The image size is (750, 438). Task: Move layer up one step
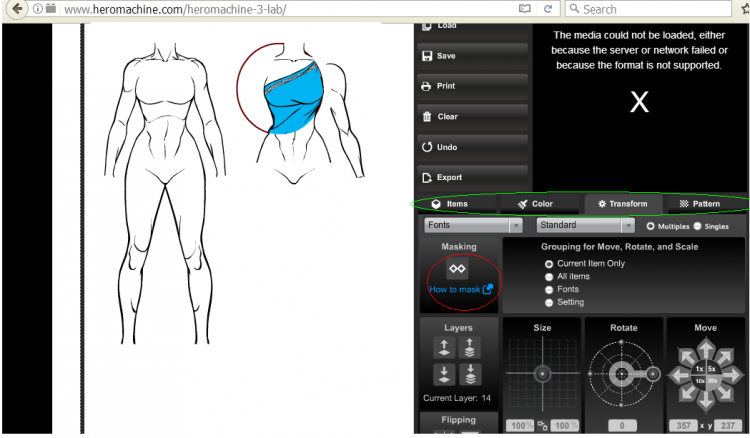click(x=445, y=347)
